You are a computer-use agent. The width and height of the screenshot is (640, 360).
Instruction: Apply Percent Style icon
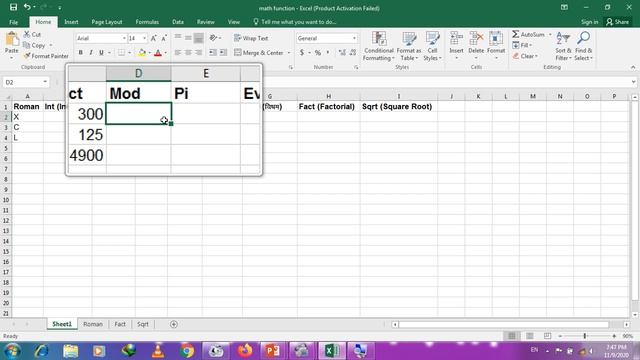tap(318, 53)
